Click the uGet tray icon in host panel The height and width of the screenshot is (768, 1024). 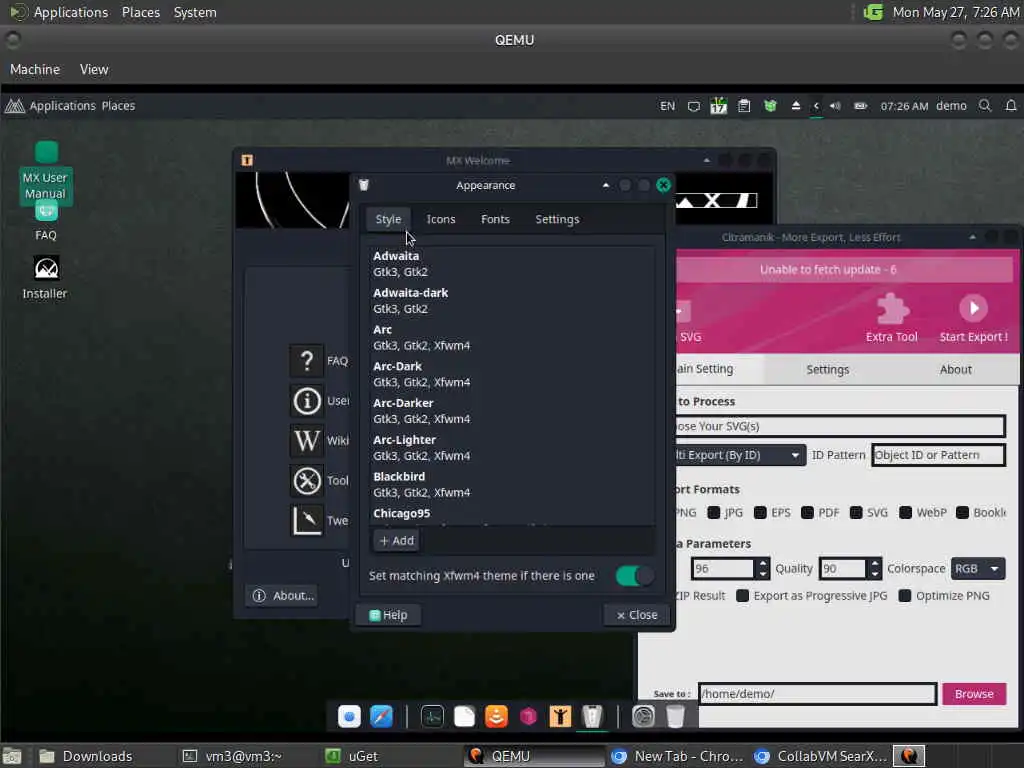coord(873,12)
